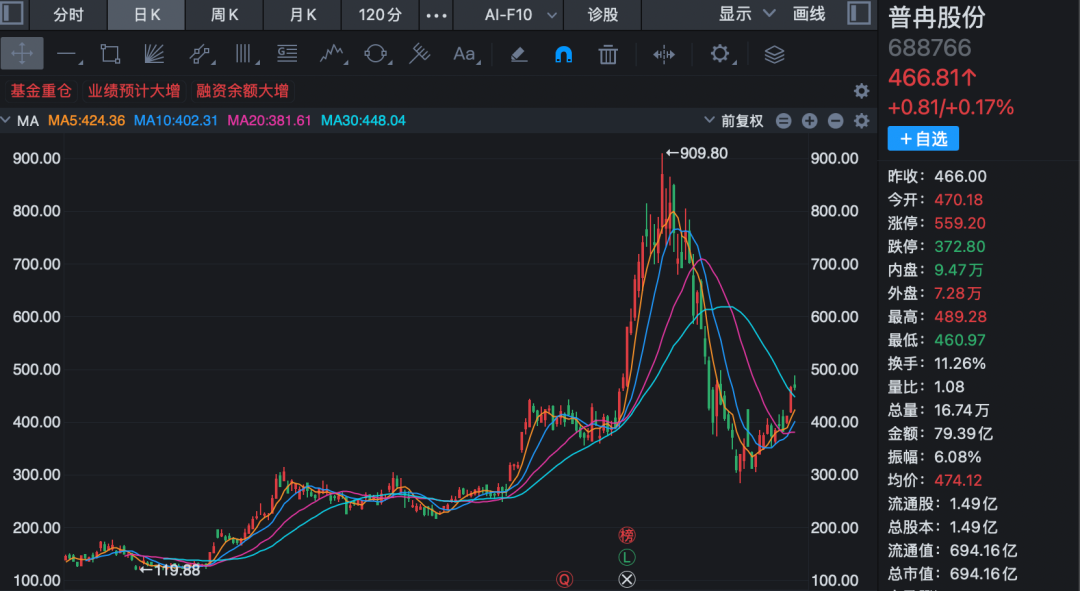Select the parallel channel line tool

(x=200, y=54)
